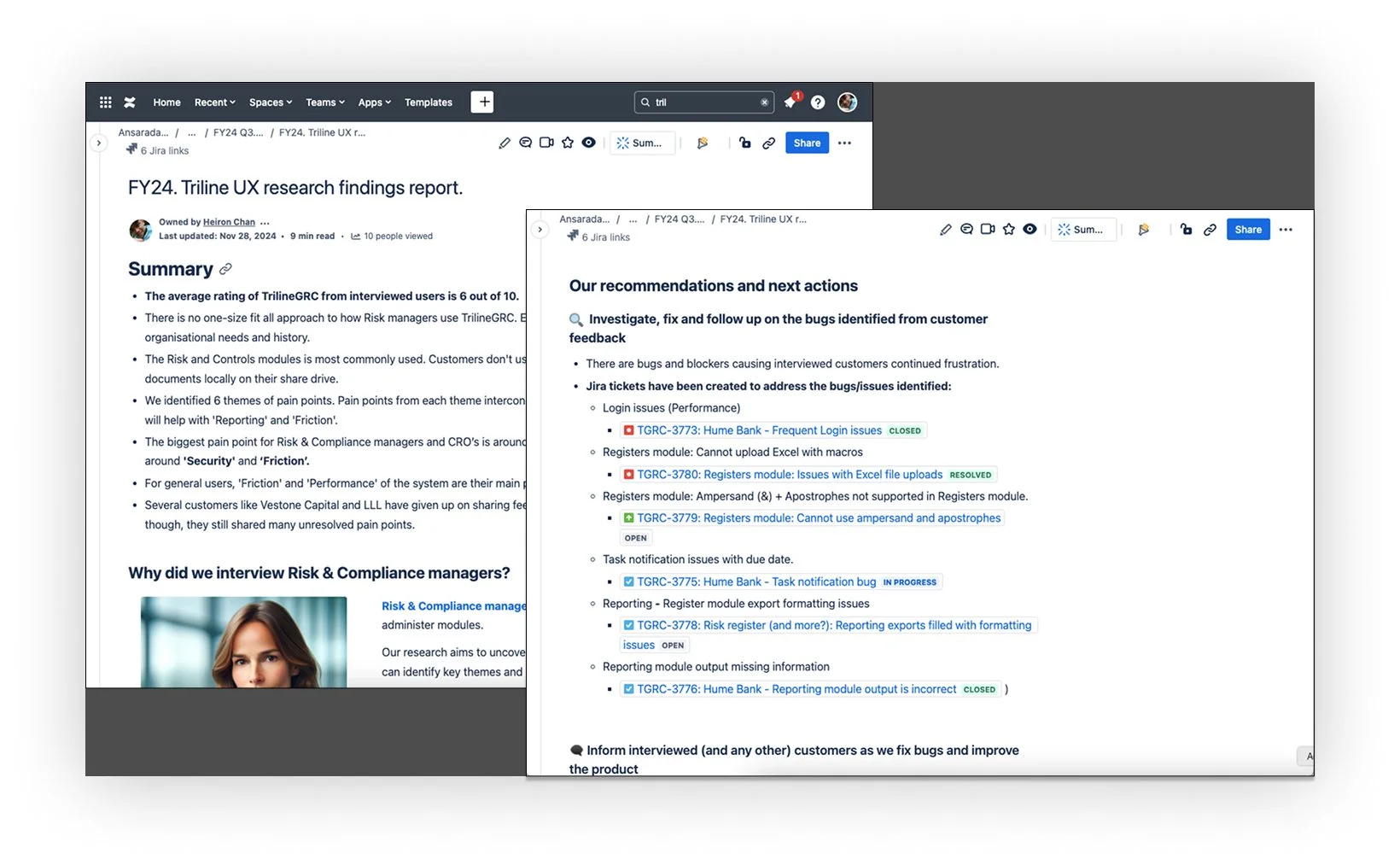The image size is (1400, 865).
Task: Click the Sum... AI summary button, back window
Action: pos(645,143)
